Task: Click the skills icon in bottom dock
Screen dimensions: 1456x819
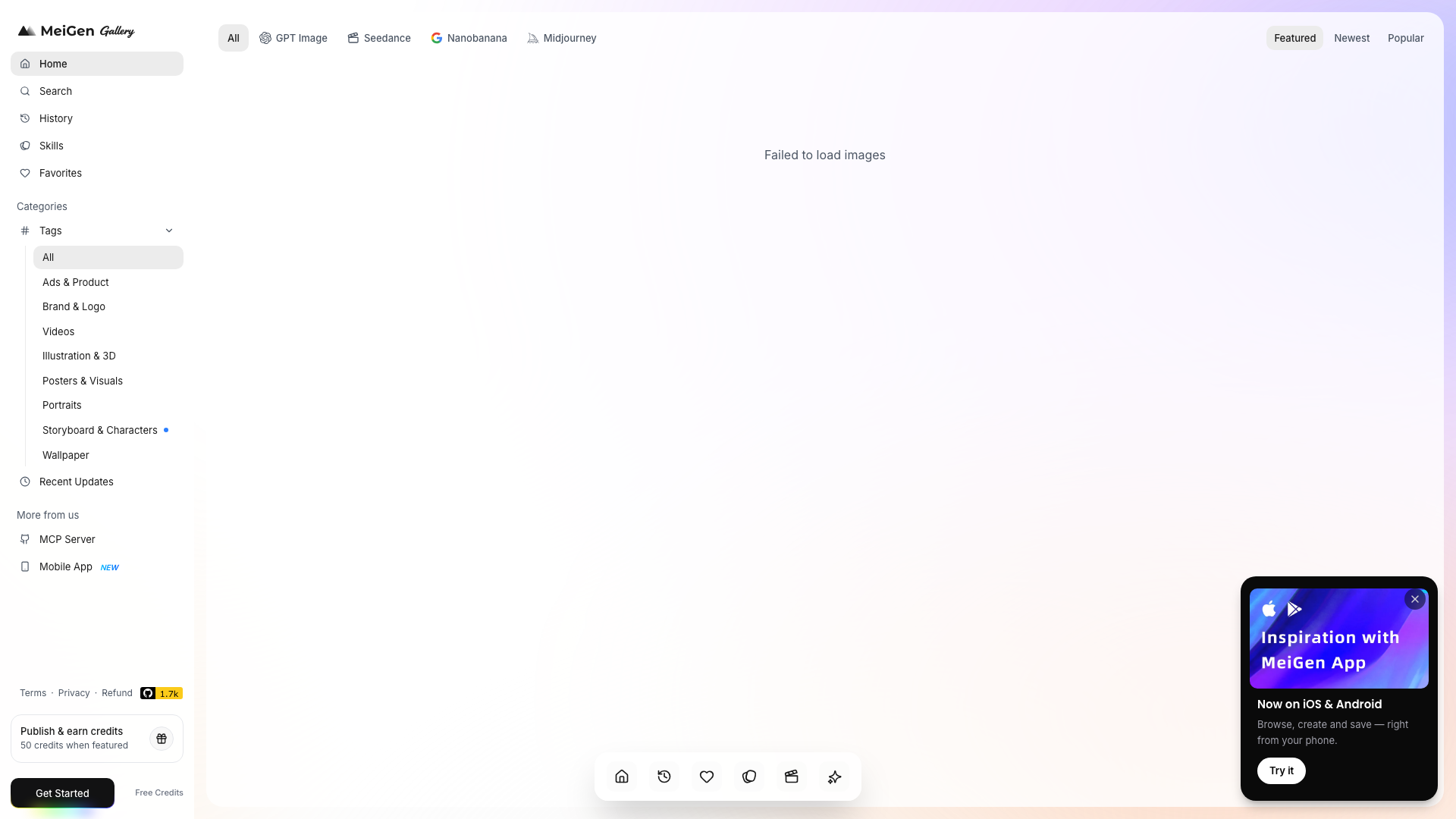Action: tap(749, 777)
